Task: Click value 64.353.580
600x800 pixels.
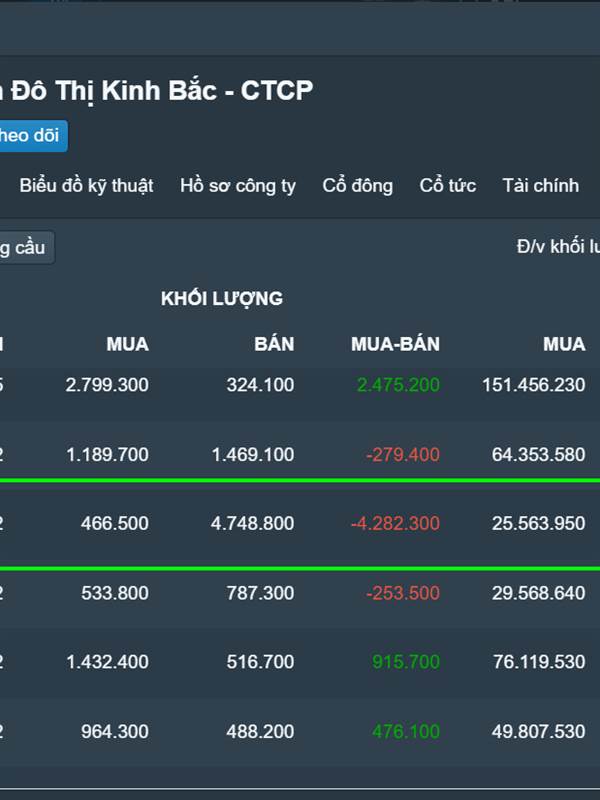Action: (538, 455)
